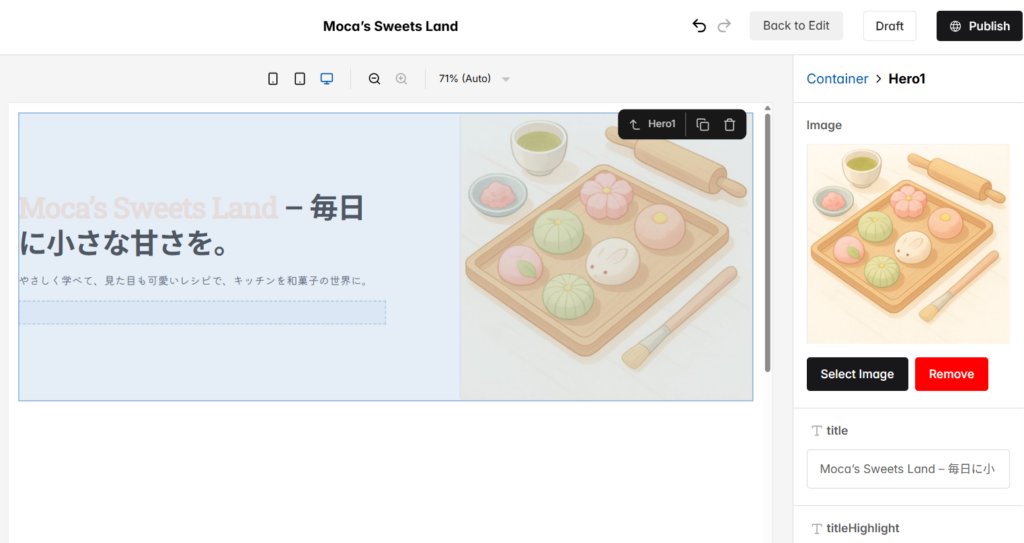
Task: Click the undo arrow icon
Action: pos(699,26)
